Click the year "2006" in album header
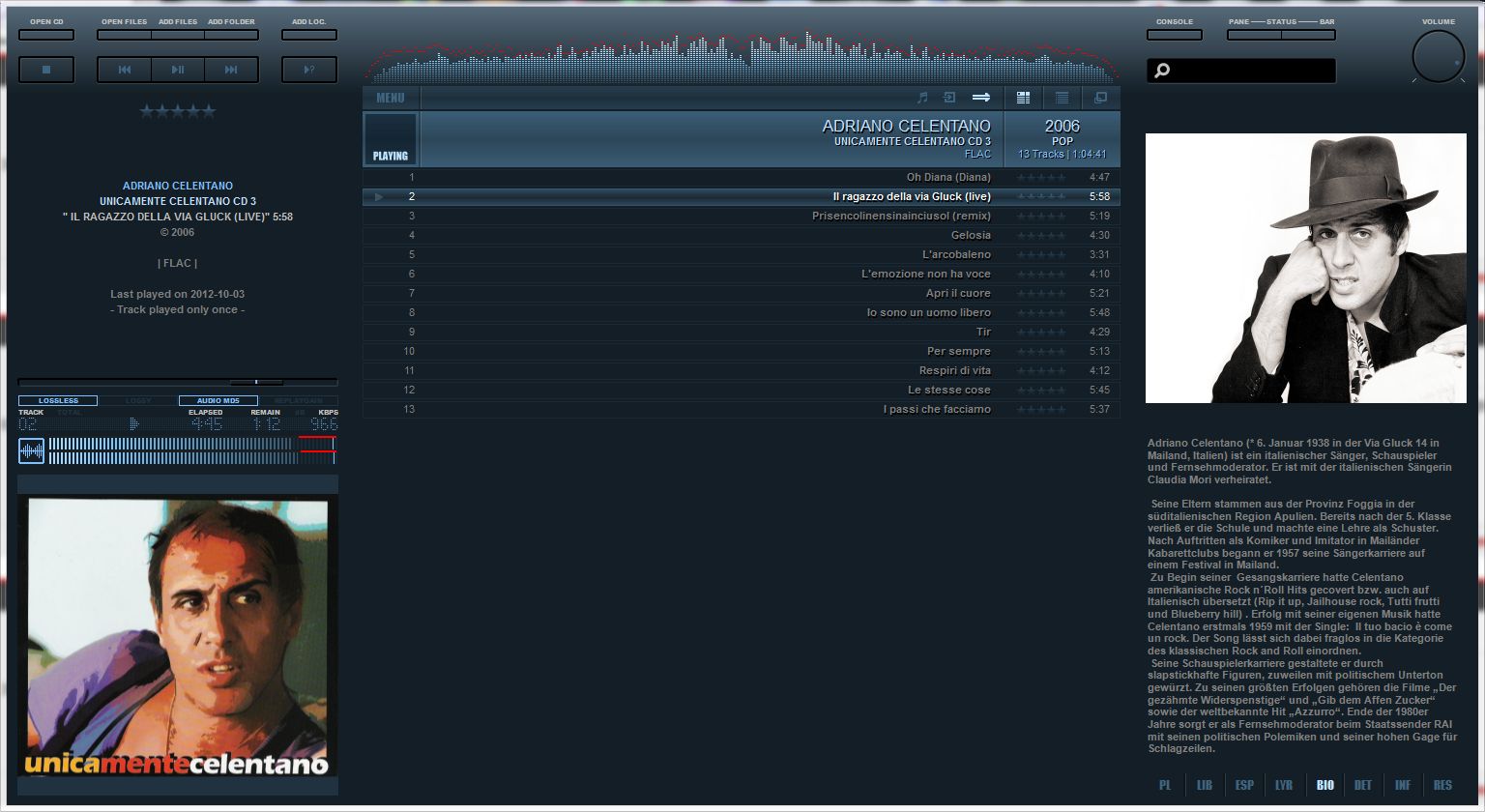This screenshot has width=1485, height=812. click(1062, 126)
